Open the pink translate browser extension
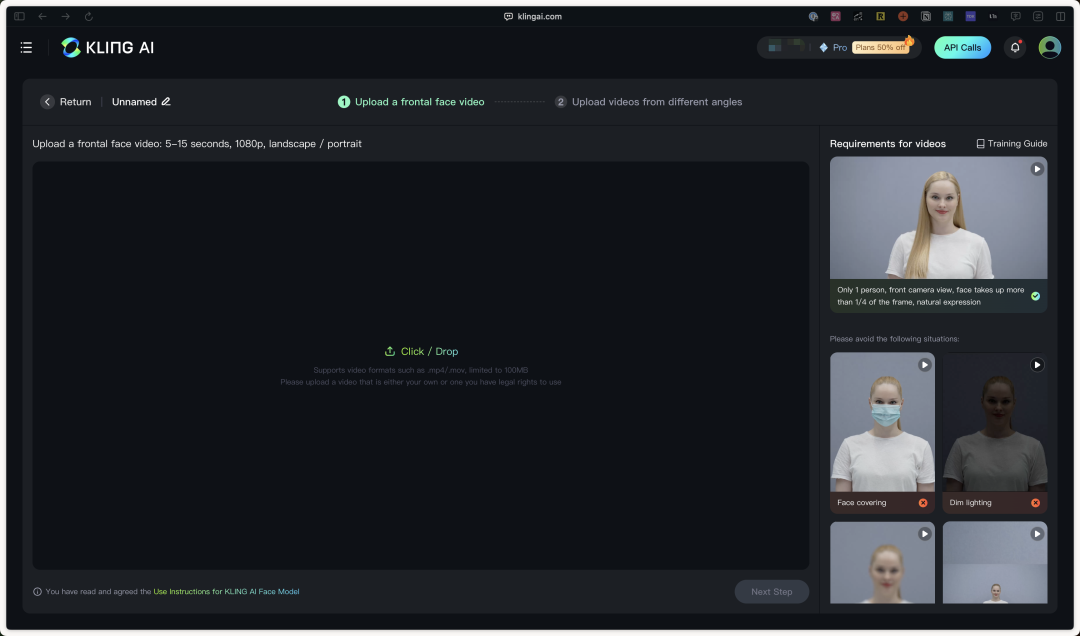 [x=835, y=17]
